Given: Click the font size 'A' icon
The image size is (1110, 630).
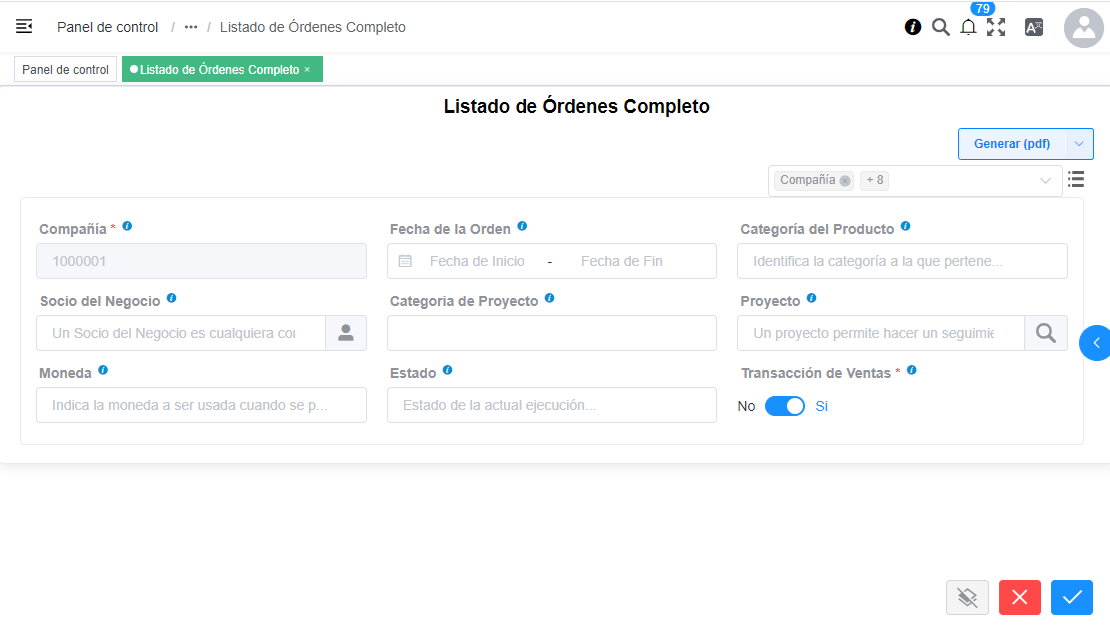Looking at the screenshot, I should click(x=1034, y=27).
